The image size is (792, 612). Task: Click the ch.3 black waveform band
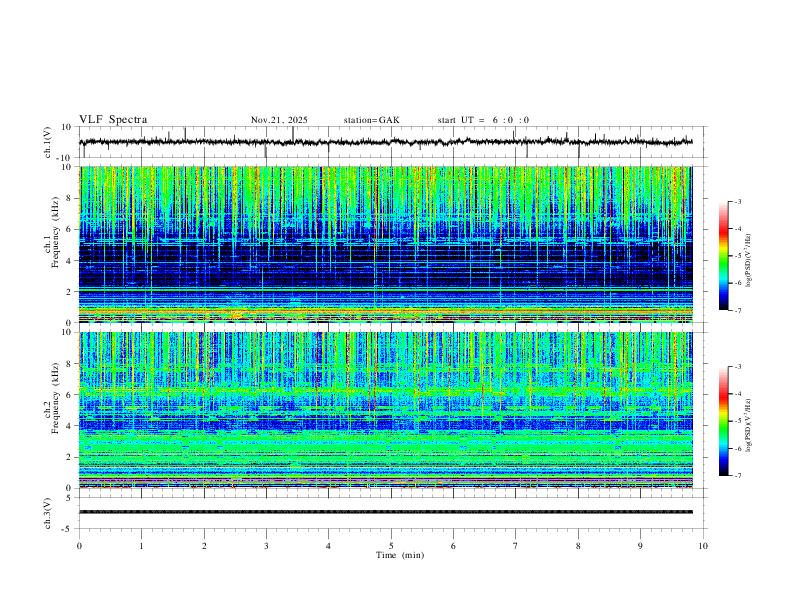[x=386, y=512]
